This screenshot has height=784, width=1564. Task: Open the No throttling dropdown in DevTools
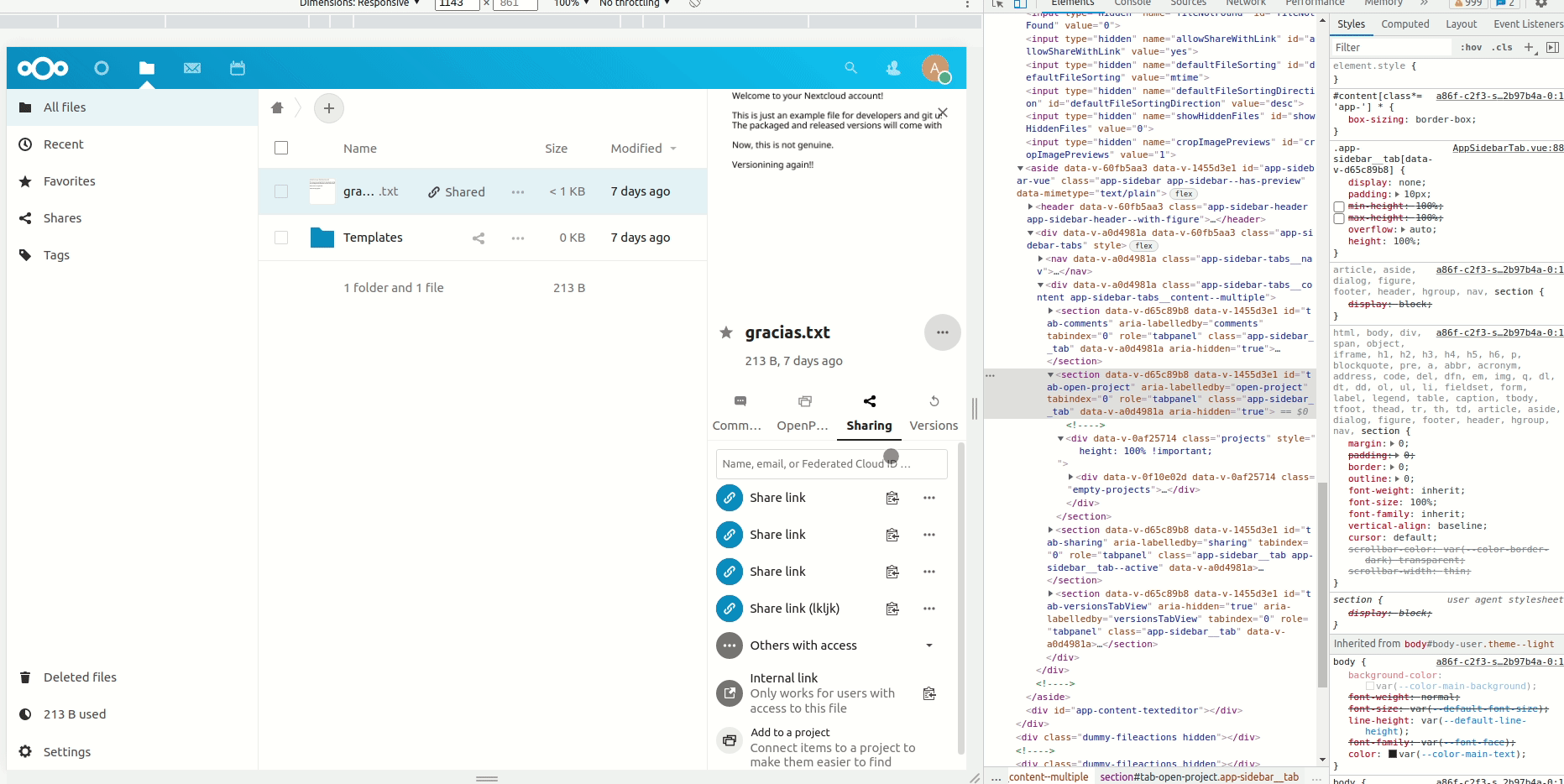[632, 3]
